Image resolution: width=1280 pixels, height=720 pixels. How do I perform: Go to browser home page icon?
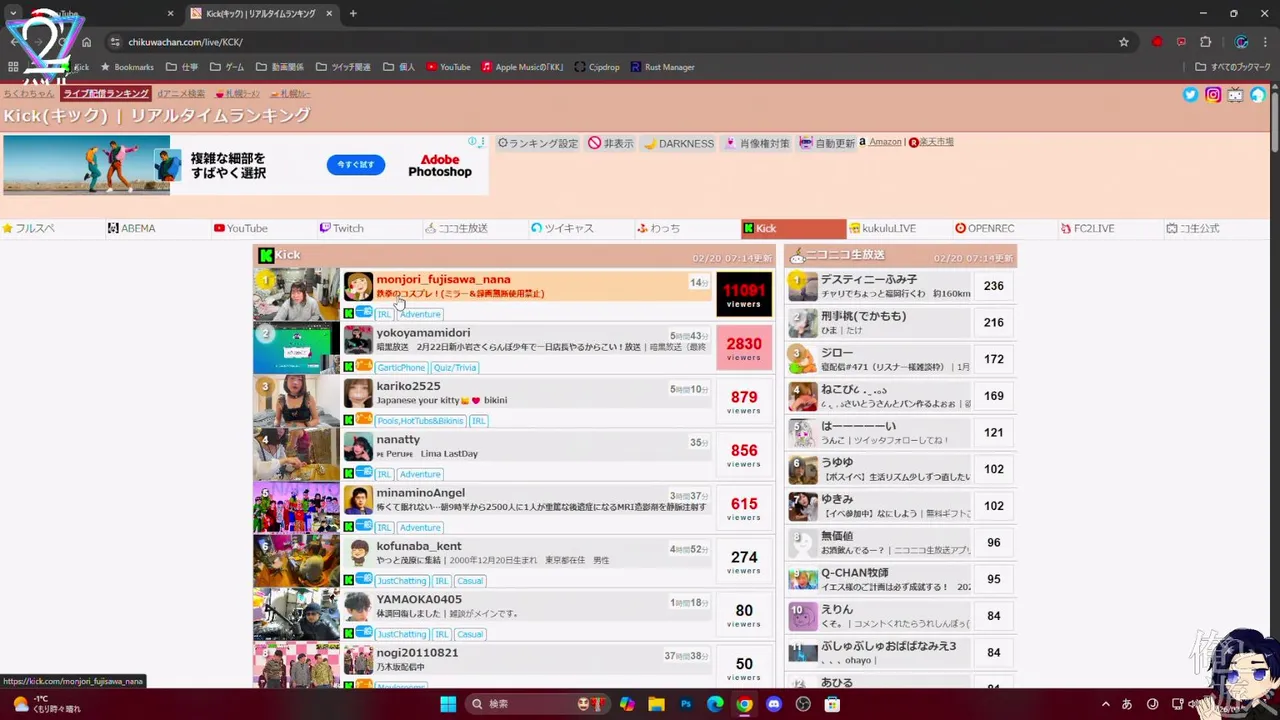[x=86, y=42]
